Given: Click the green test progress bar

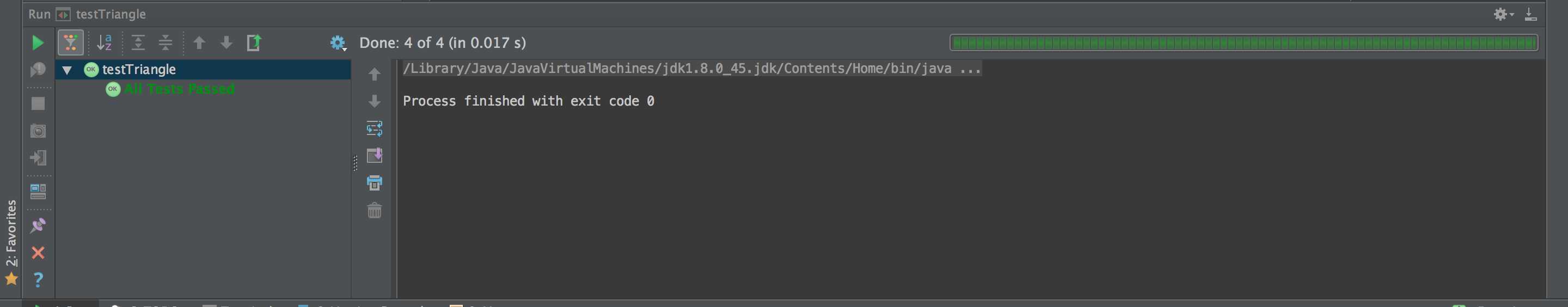Looking at the screenshot, I should [1244, 42].
